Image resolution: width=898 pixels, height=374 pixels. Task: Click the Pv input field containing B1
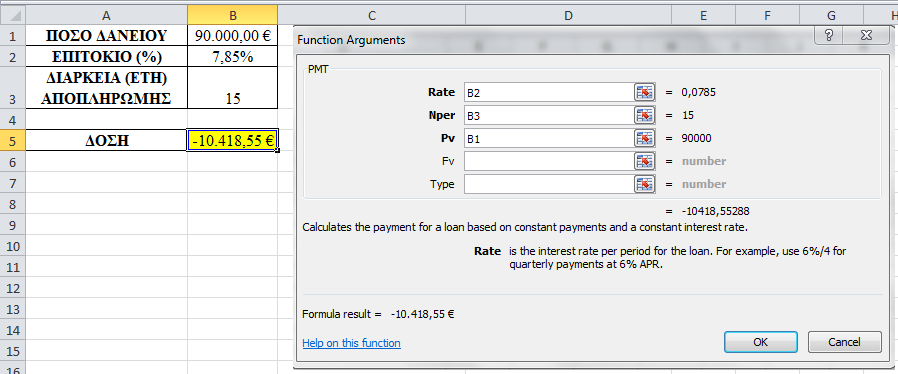tap(549, 138)
